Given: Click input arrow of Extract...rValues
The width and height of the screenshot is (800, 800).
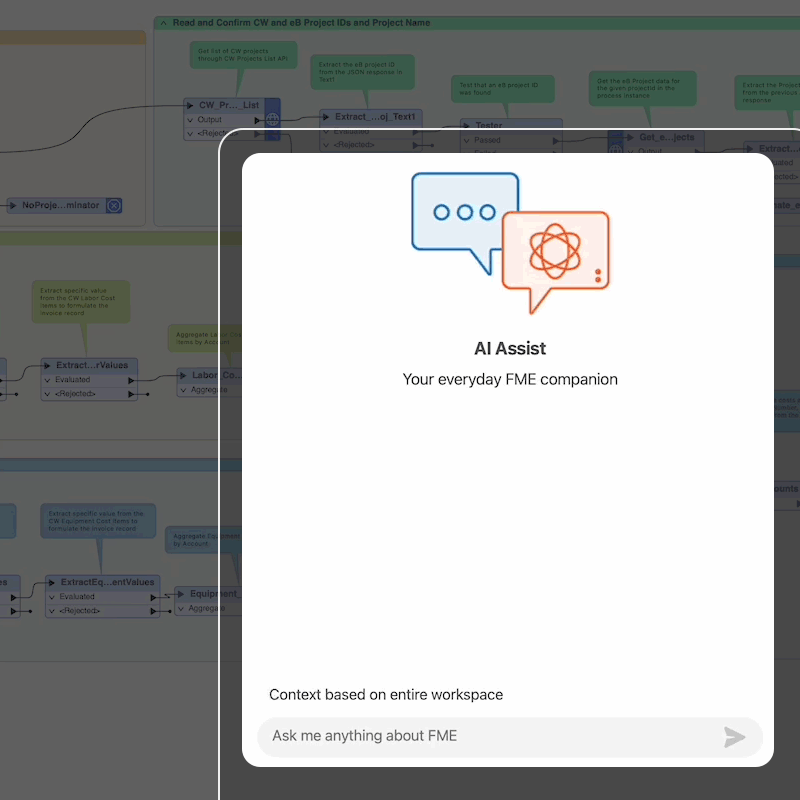Looking at the screenshot, I should point(47,365).
